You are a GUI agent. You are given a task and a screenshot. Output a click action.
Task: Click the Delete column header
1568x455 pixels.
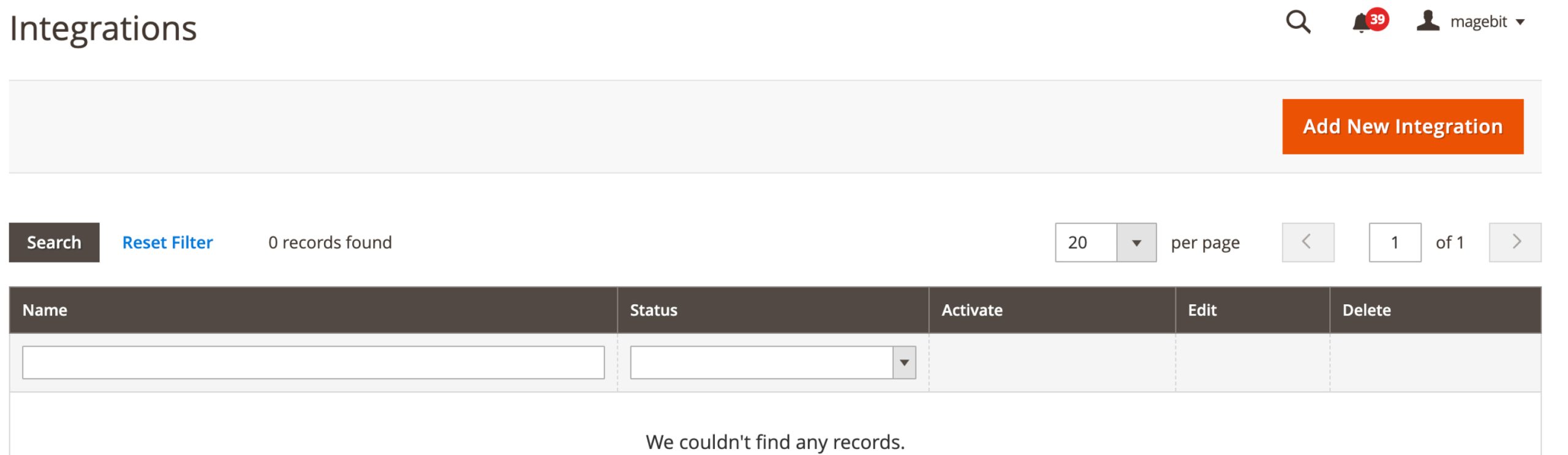tap(1366, 310)
